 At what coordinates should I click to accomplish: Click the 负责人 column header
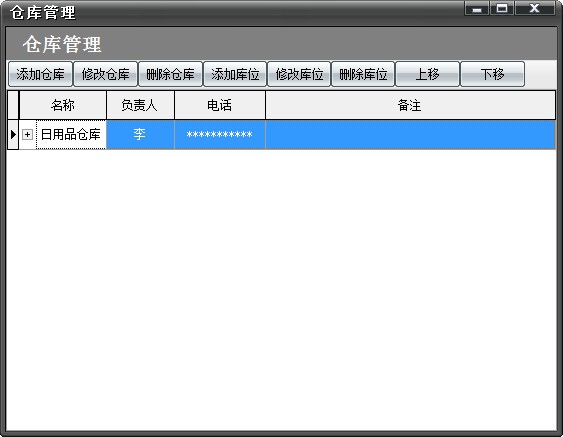click(140, 105)
